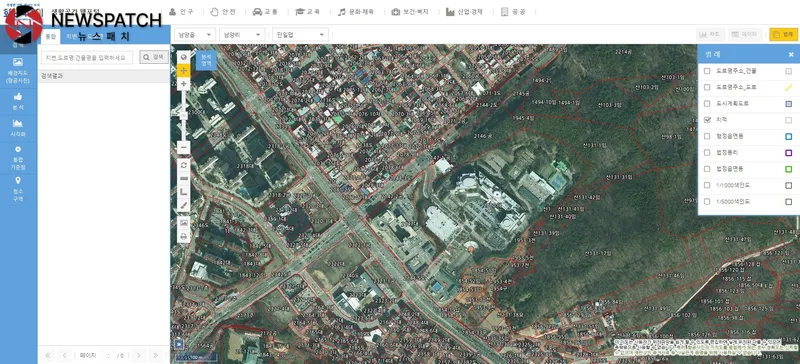
Task: Select the pan (move) map tool
Action: click(184, 70)
